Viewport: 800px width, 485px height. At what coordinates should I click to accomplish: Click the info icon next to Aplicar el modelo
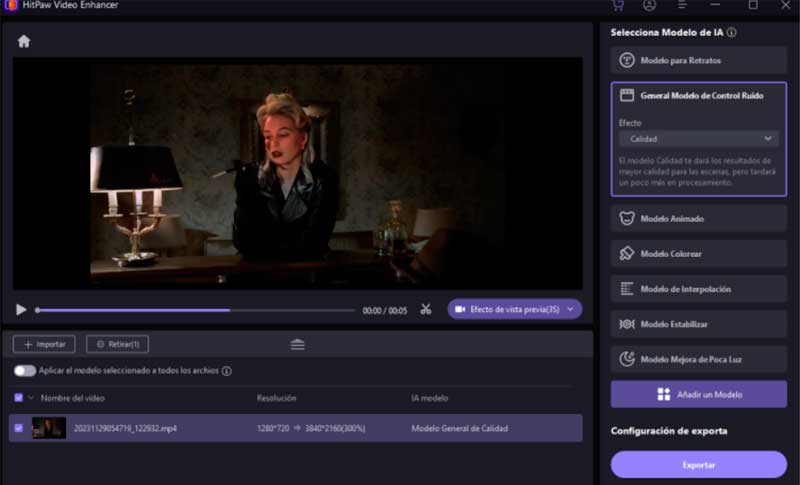click(227, 371)
